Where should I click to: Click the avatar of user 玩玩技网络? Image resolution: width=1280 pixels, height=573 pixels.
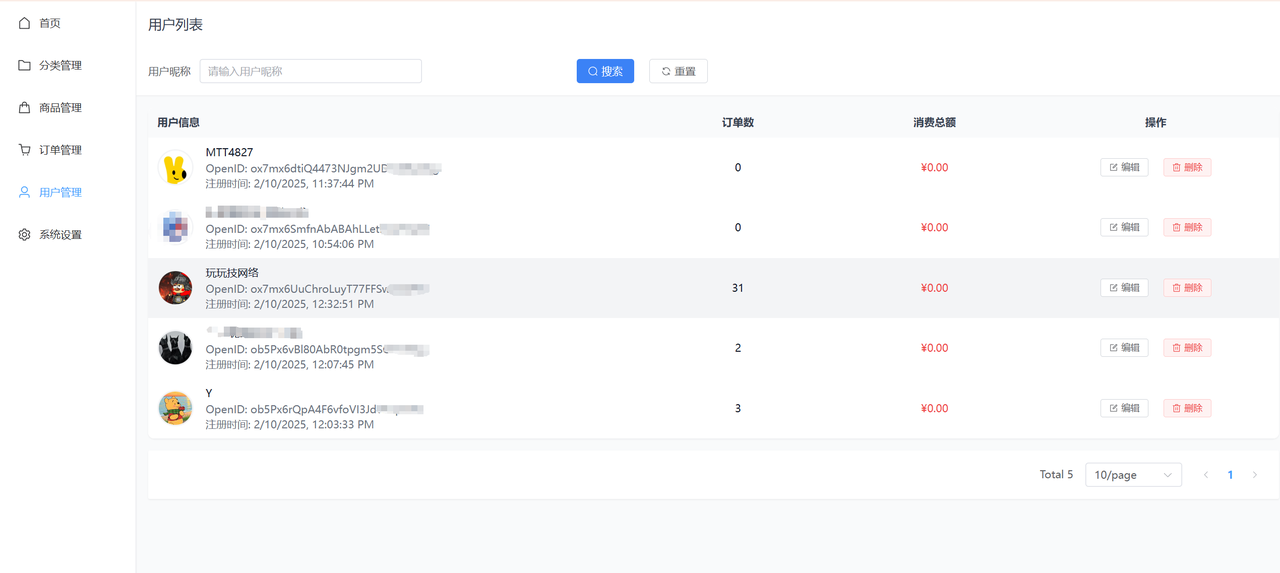point(175,288)
